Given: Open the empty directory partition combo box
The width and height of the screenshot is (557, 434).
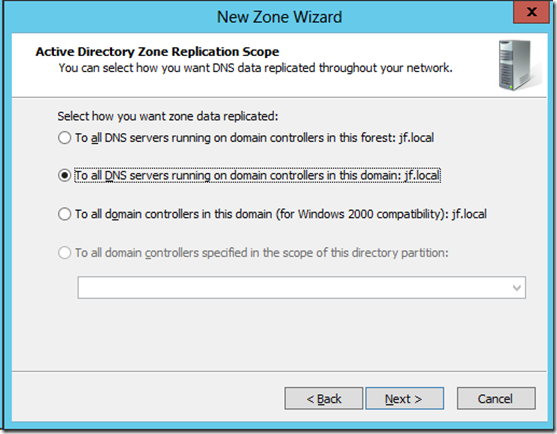Looking at the screenshot, I should click(x=302, y=288).
